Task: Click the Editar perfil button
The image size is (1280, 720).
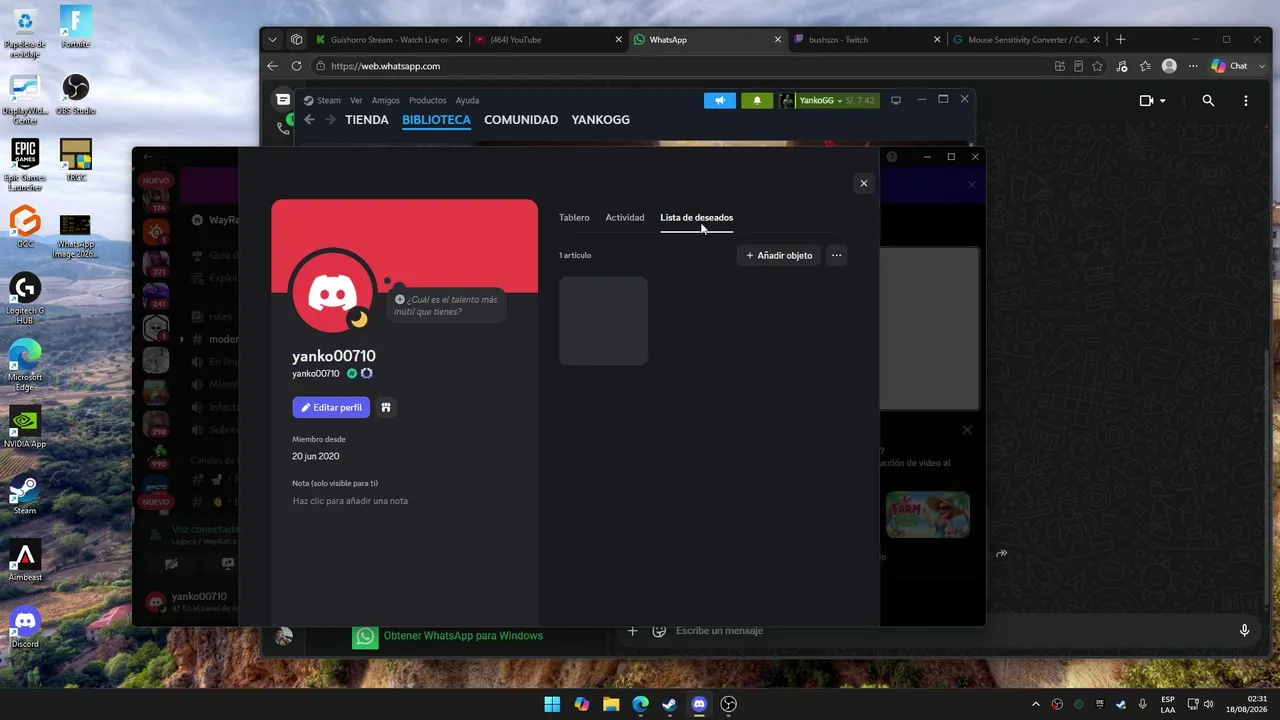Action: point(331,407)
